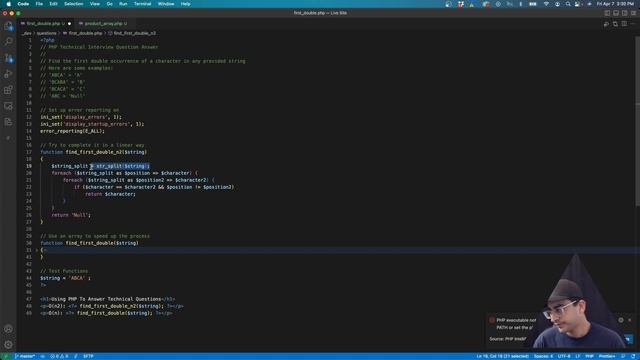
Task: Open the Terminal menu
Action: 142,4
